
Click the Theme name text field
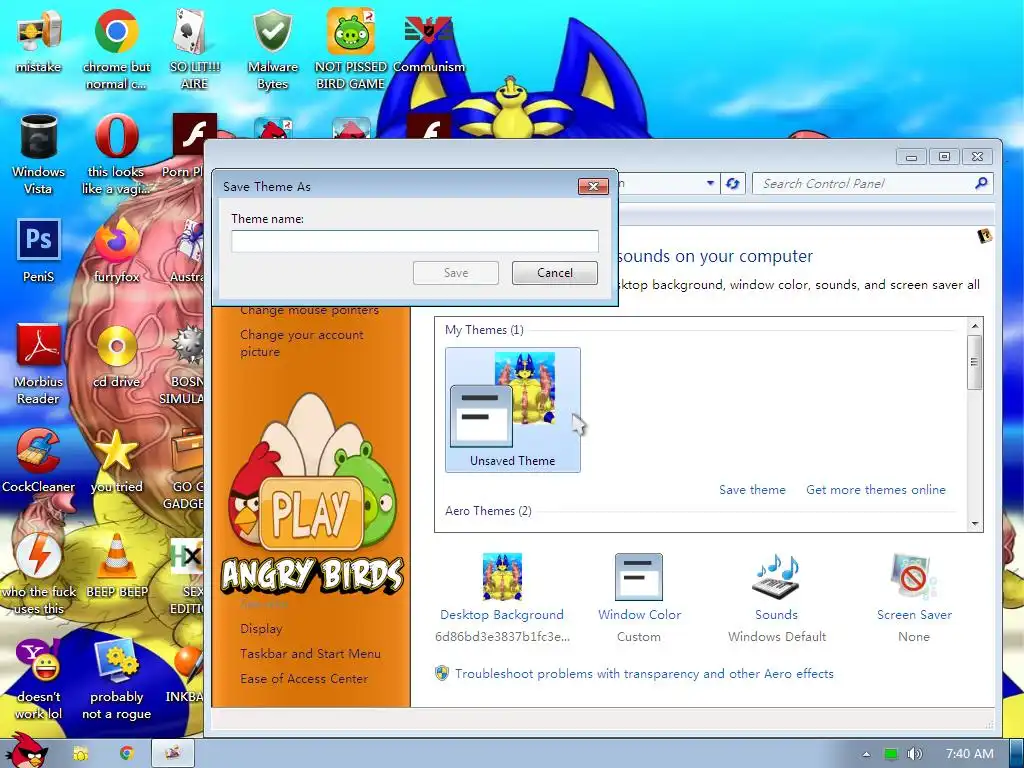[x=415, y=241]
